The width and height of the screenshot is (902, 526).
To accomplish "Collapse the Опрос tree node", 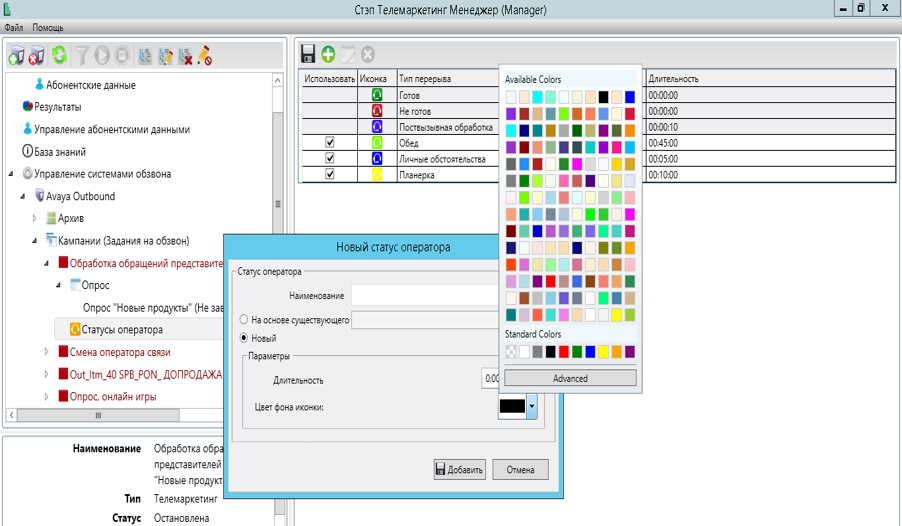I will coord(58,285).
